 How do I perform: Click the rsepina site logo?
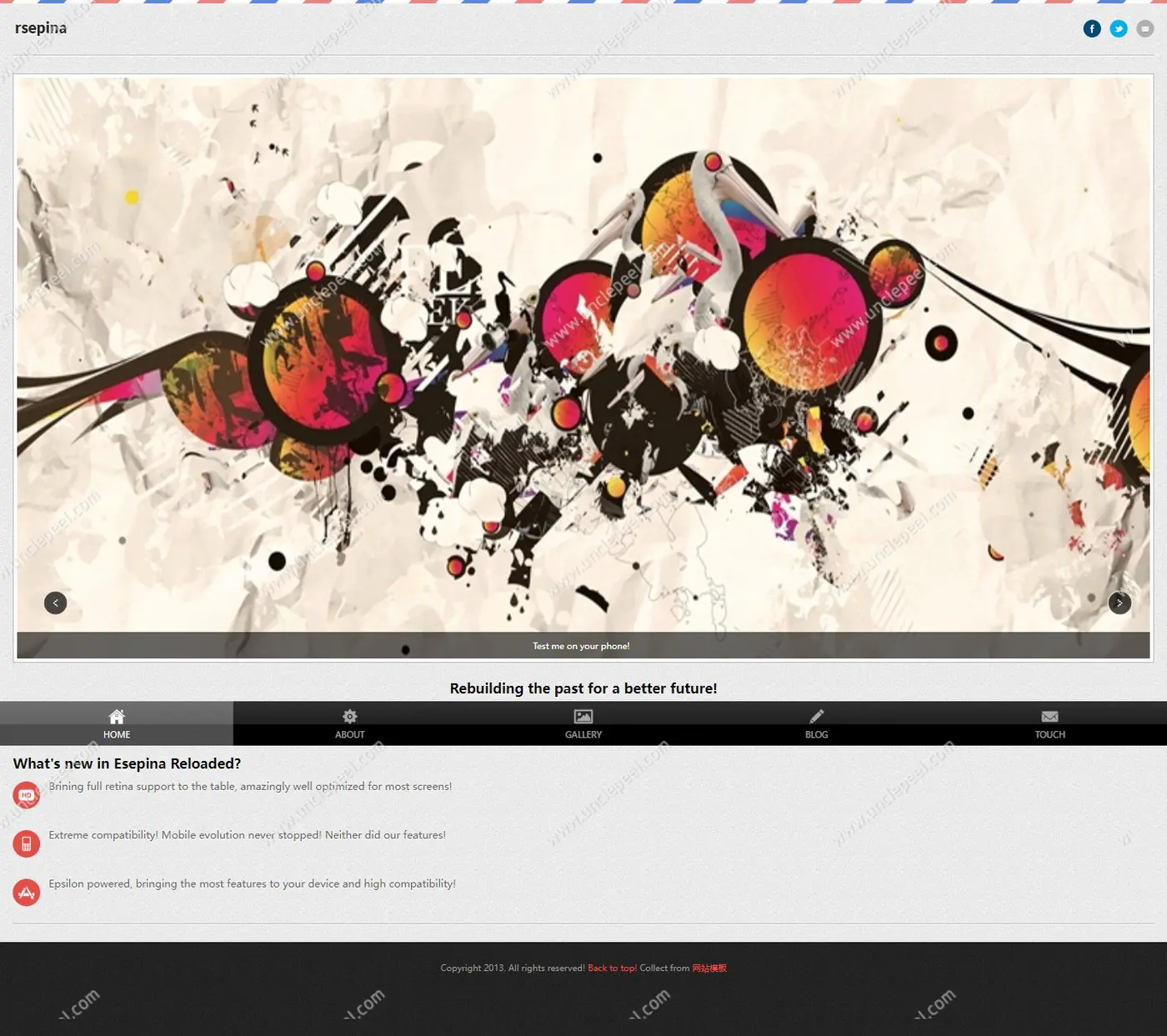(41, 28)
